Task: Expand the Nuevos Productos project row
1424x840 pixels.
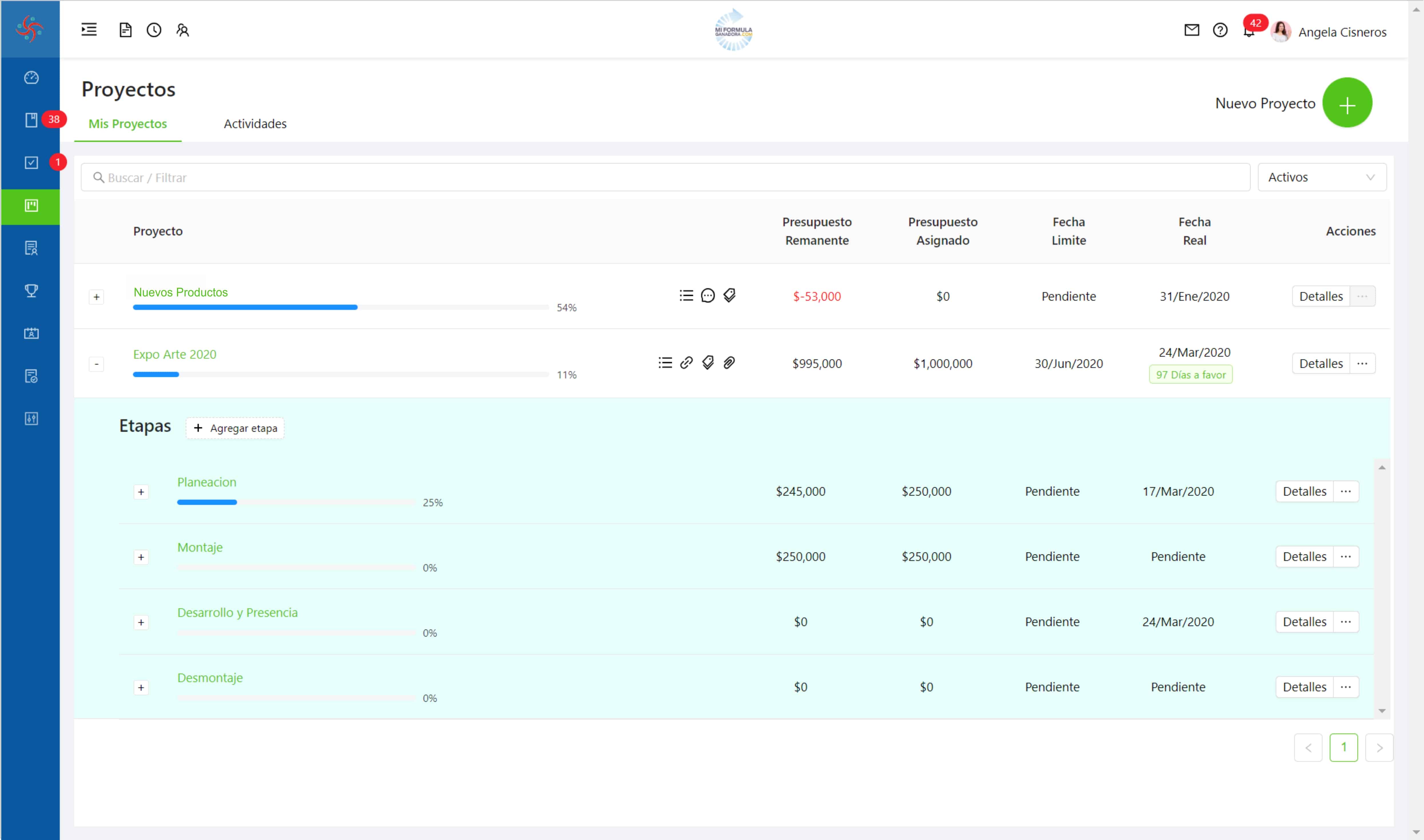Action: 96,297
